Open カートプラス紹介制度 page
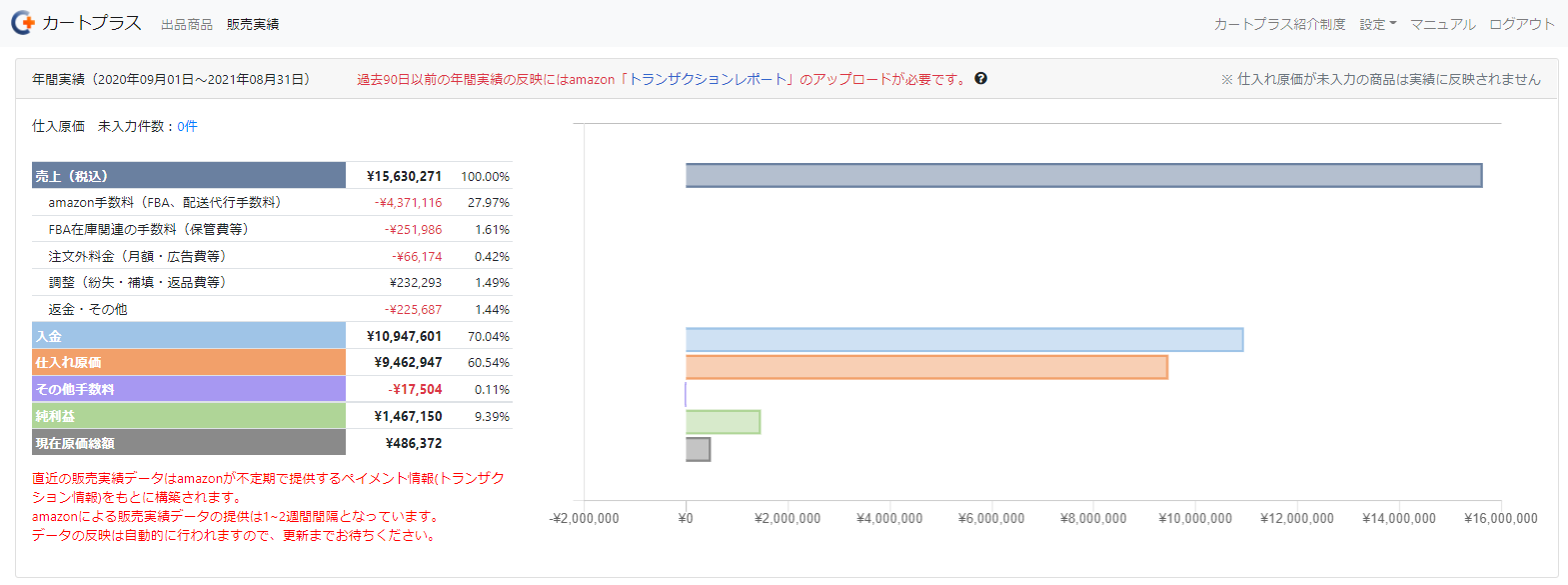 [x=1279, y=24]
